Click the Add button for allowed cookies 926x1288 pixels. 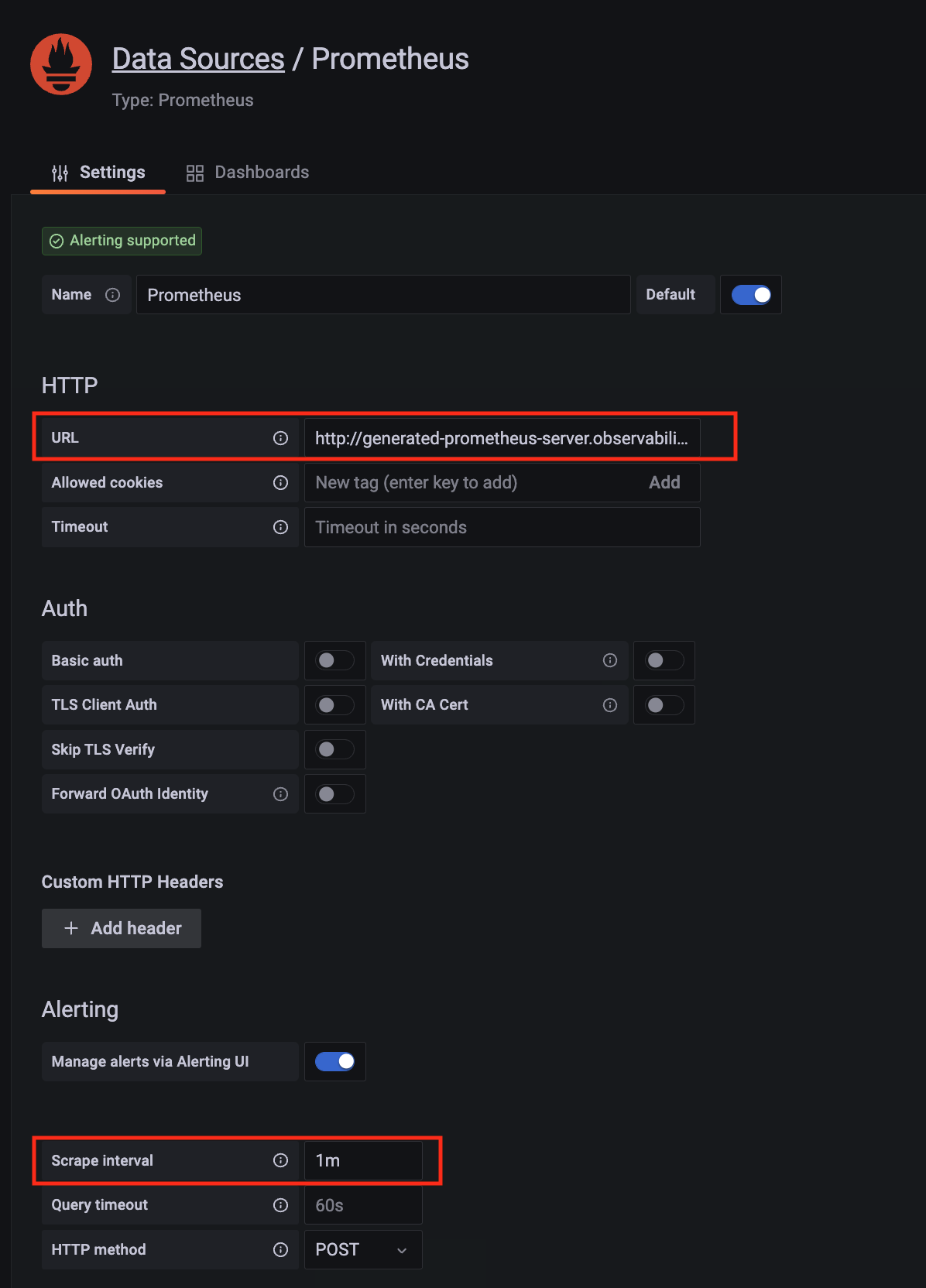(x=664, y=483)
